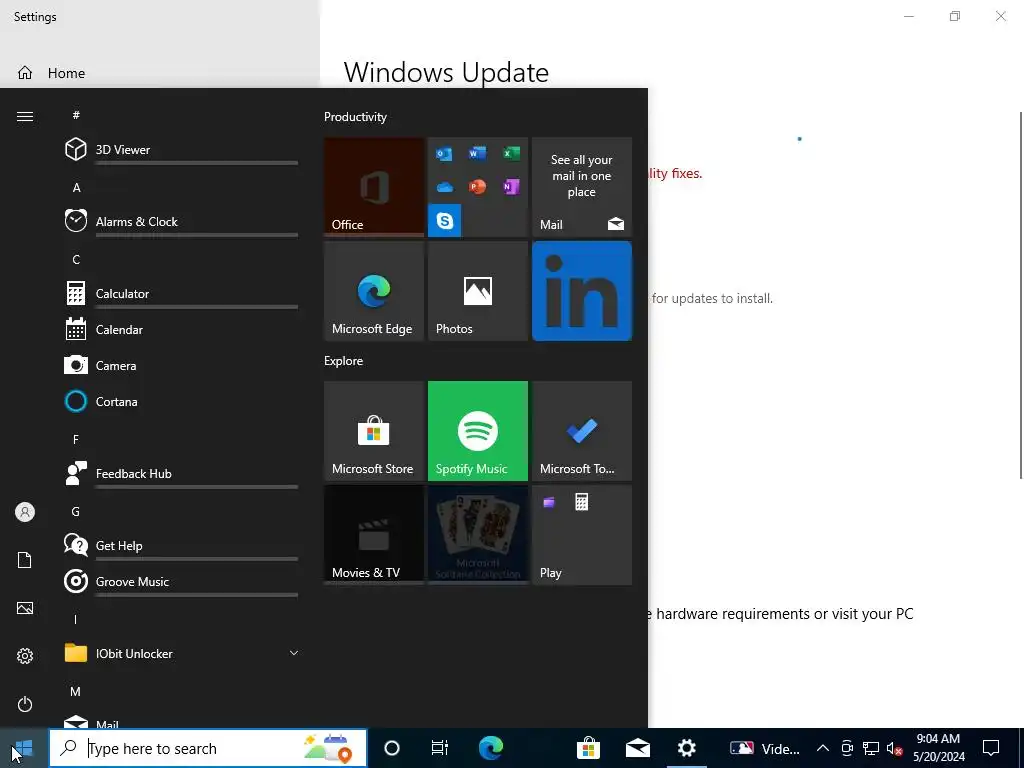Viewport: 1024px width, 768px height.
Task: Open Excel in the Office apps tile
Action: click(x=511, y=153)
